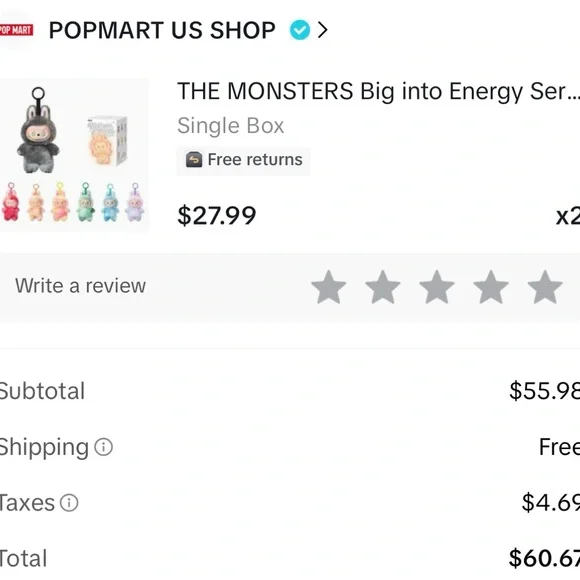
Task: Tap the Taxes row label
Action: tap(27, 503)
